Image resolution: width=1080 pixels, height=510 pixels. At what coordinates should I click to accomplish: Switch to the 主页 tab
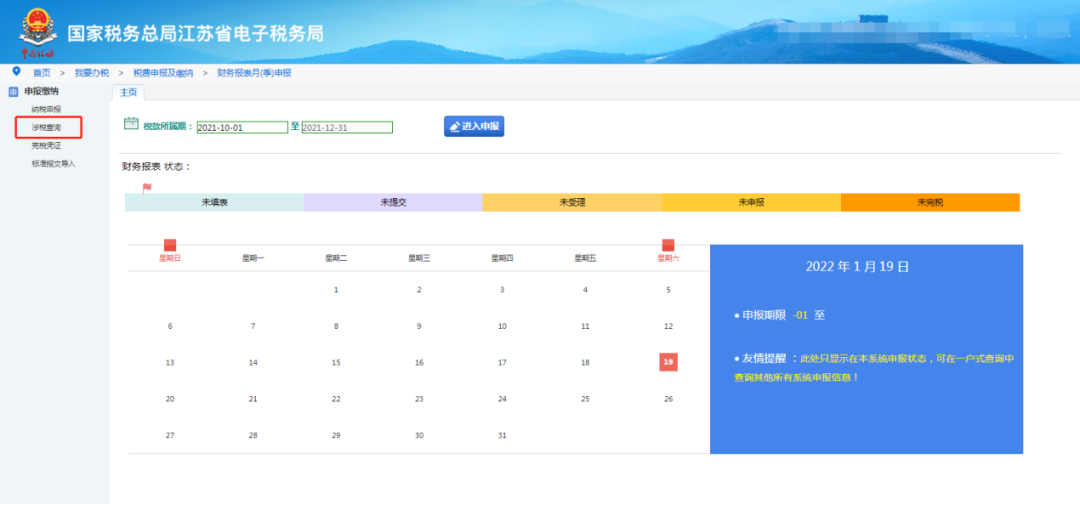(128, 92)
